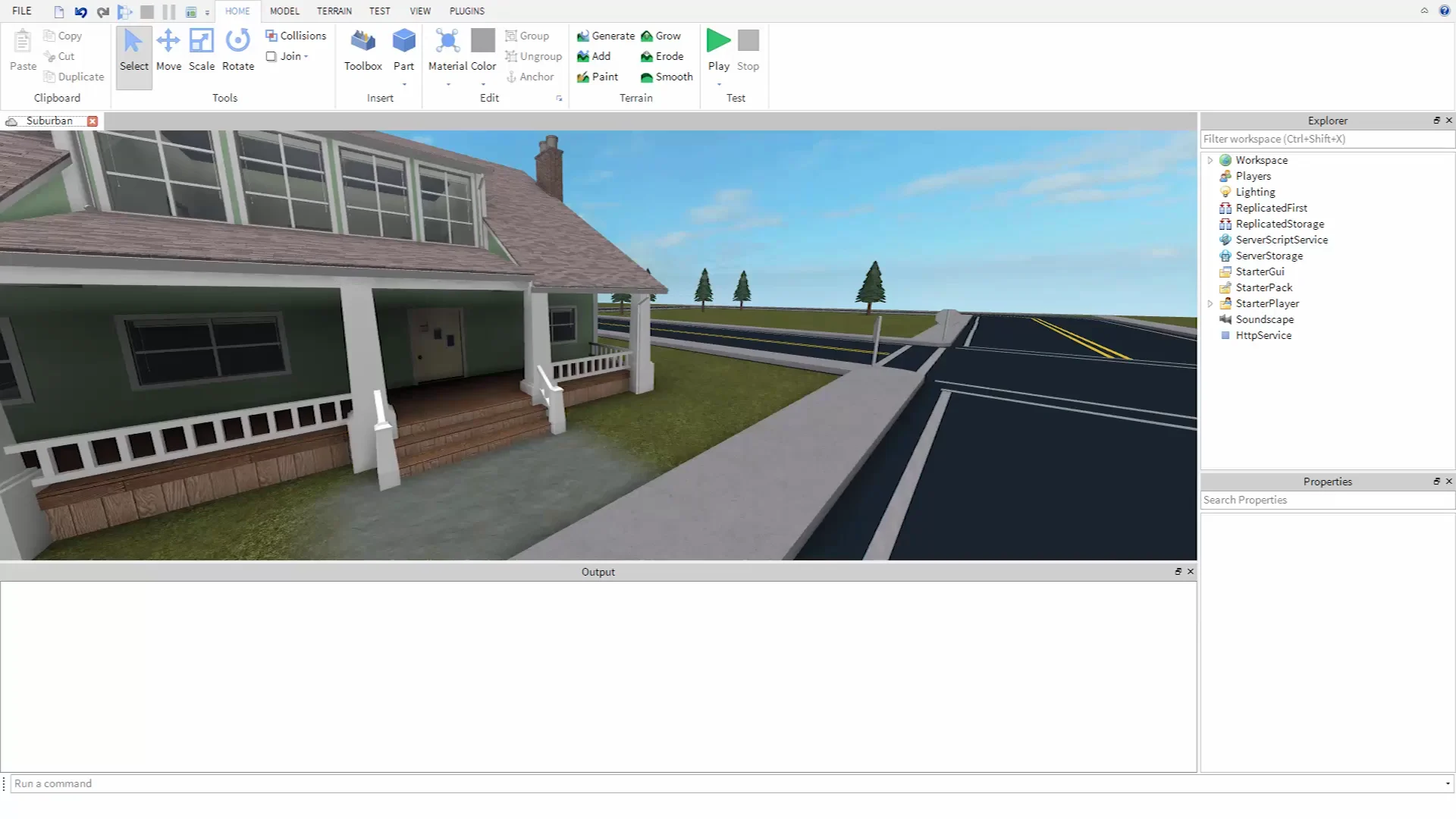The image size is (1456, 819).
Task: Click the Duplicate button
Action: (x=74, y=77)
